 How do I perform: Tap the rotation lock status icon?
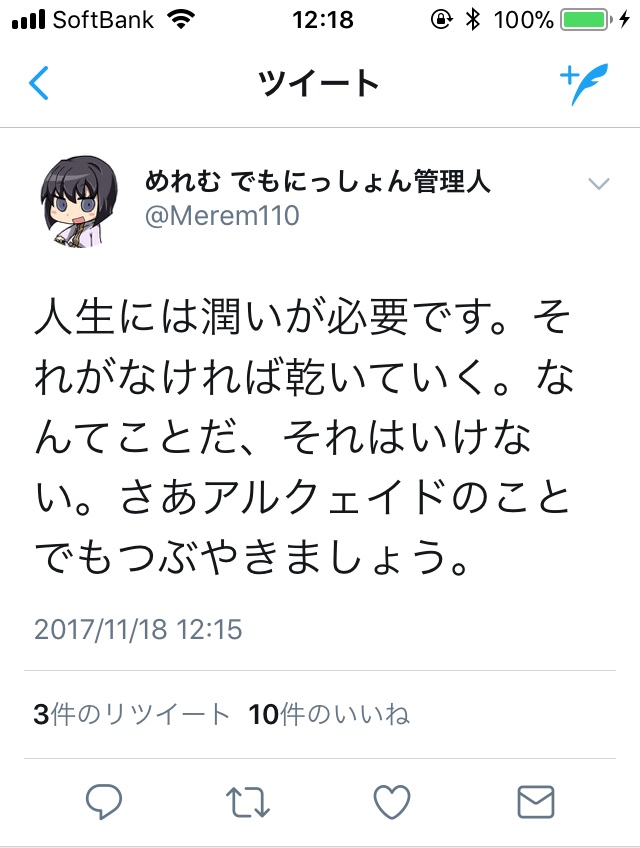pos(441,20)
